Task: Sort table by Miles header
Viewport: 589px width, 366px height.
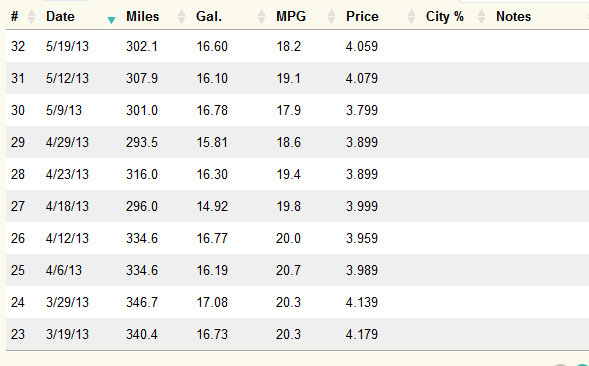Action: tap(142, 17)
